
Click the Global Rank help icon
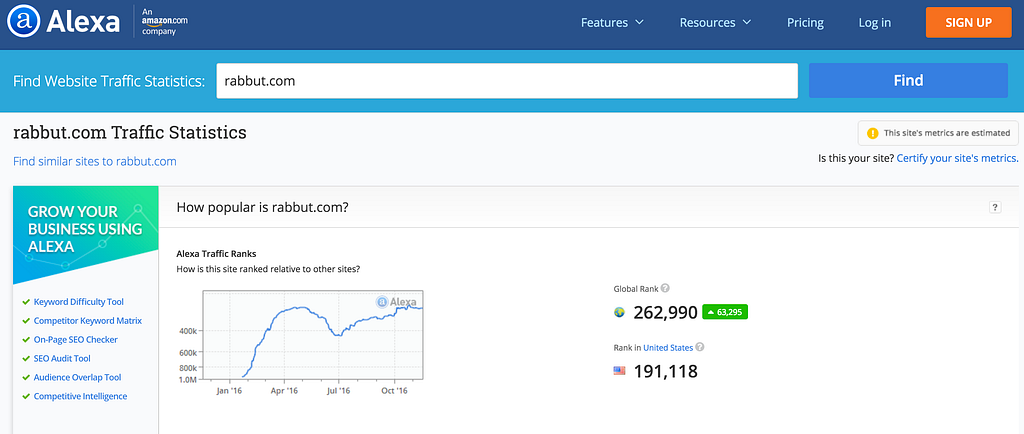tap(665, 288)
